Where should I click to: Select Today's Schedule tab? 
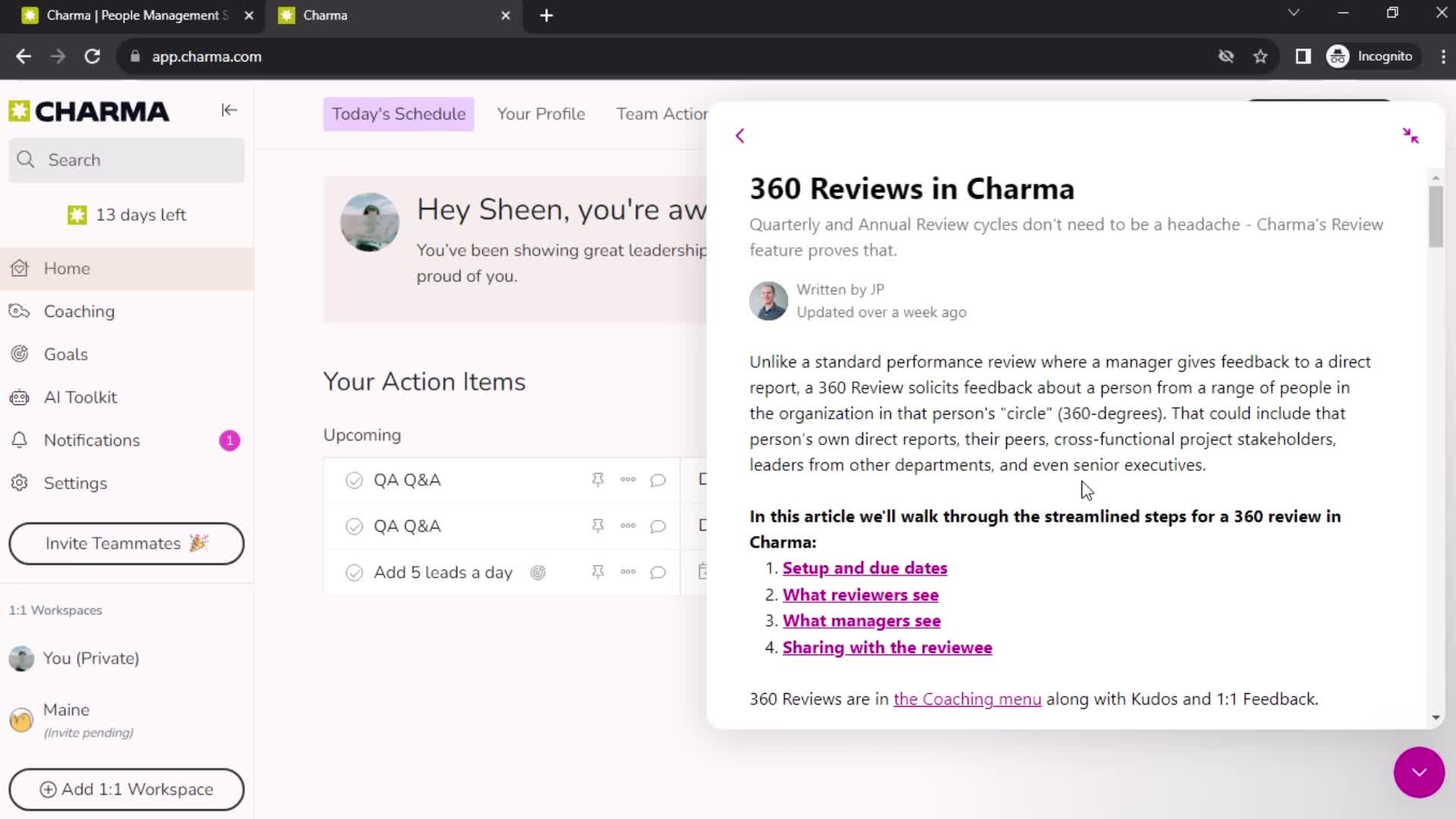click(x=399, y=114)
